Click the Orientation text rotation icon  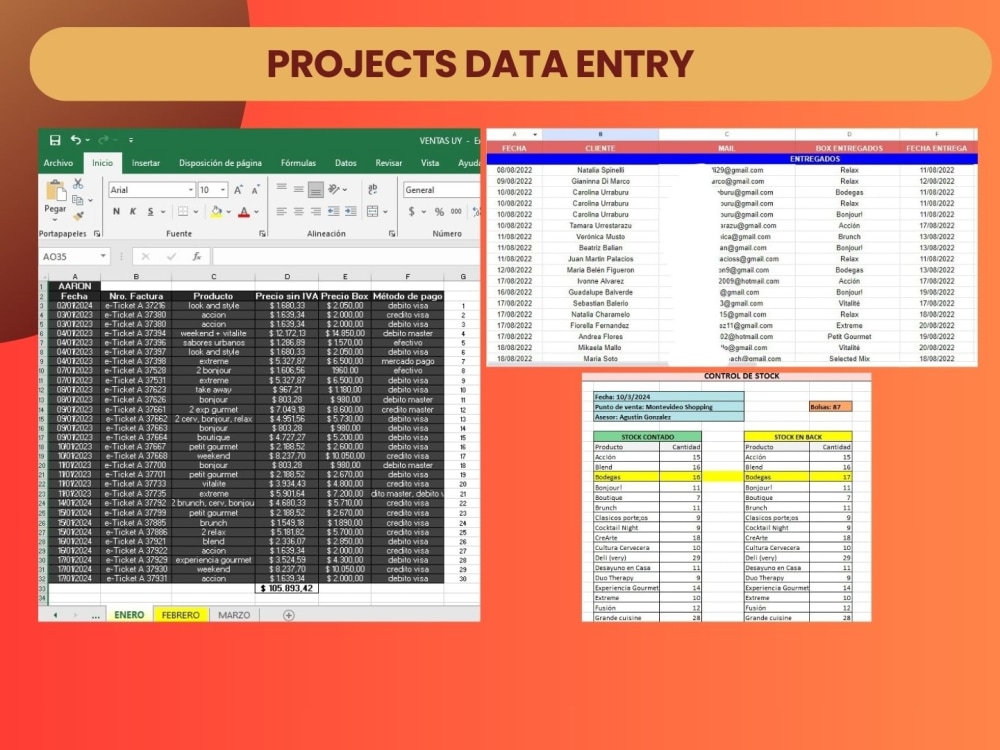(x=334, y=189)
